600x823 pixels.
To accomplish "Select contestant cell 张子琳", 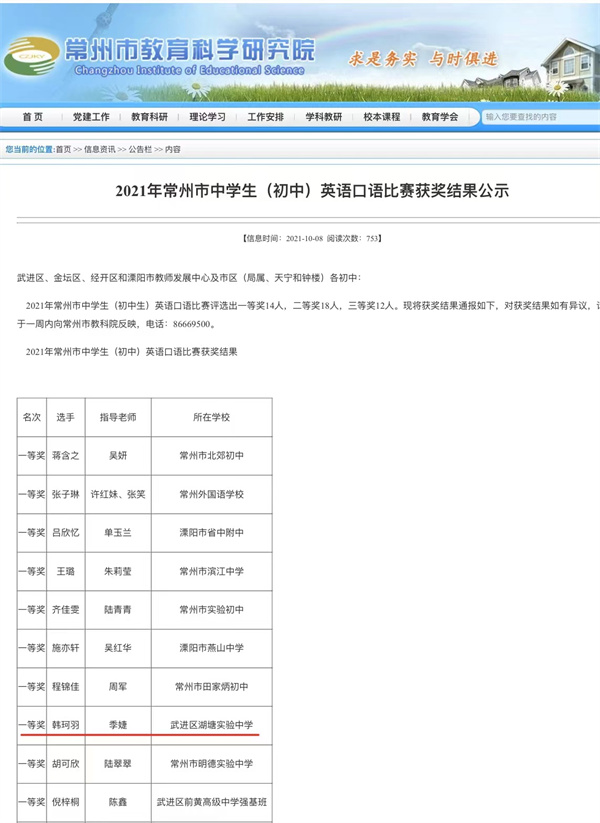I will click(66, 494).
